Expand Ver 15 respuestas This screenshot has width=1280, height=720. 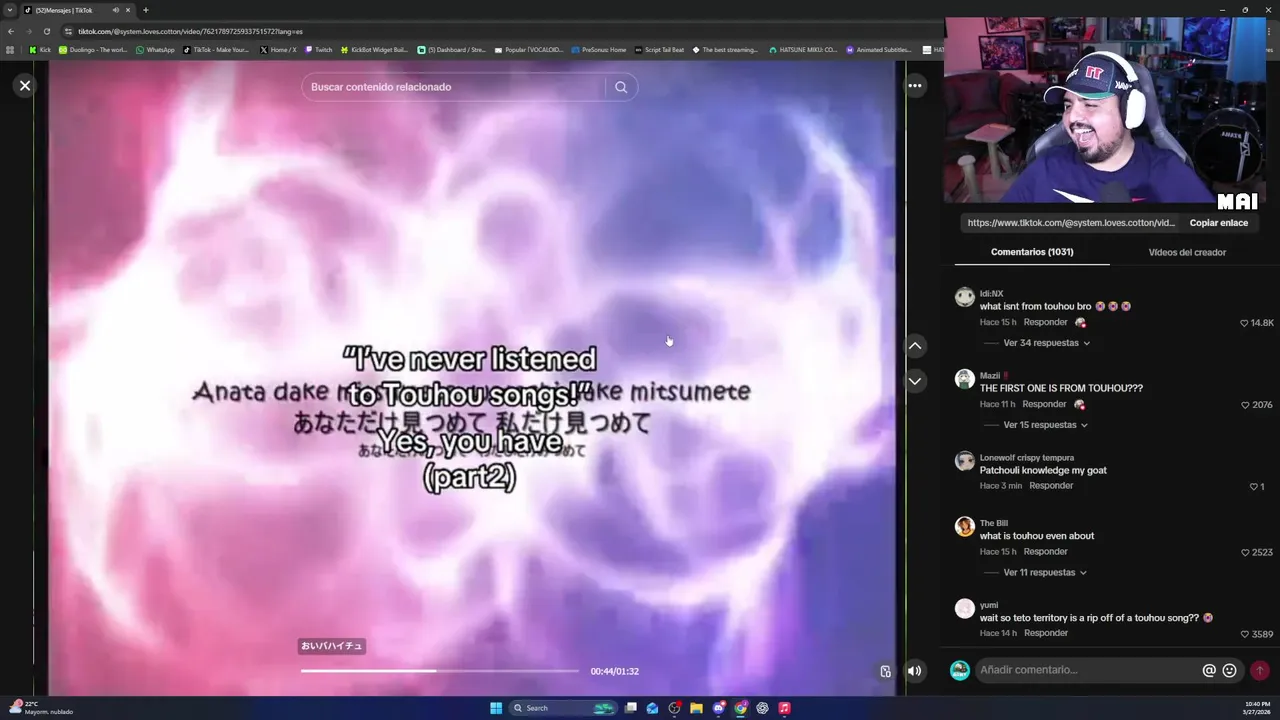click(x=1046, y=425)
